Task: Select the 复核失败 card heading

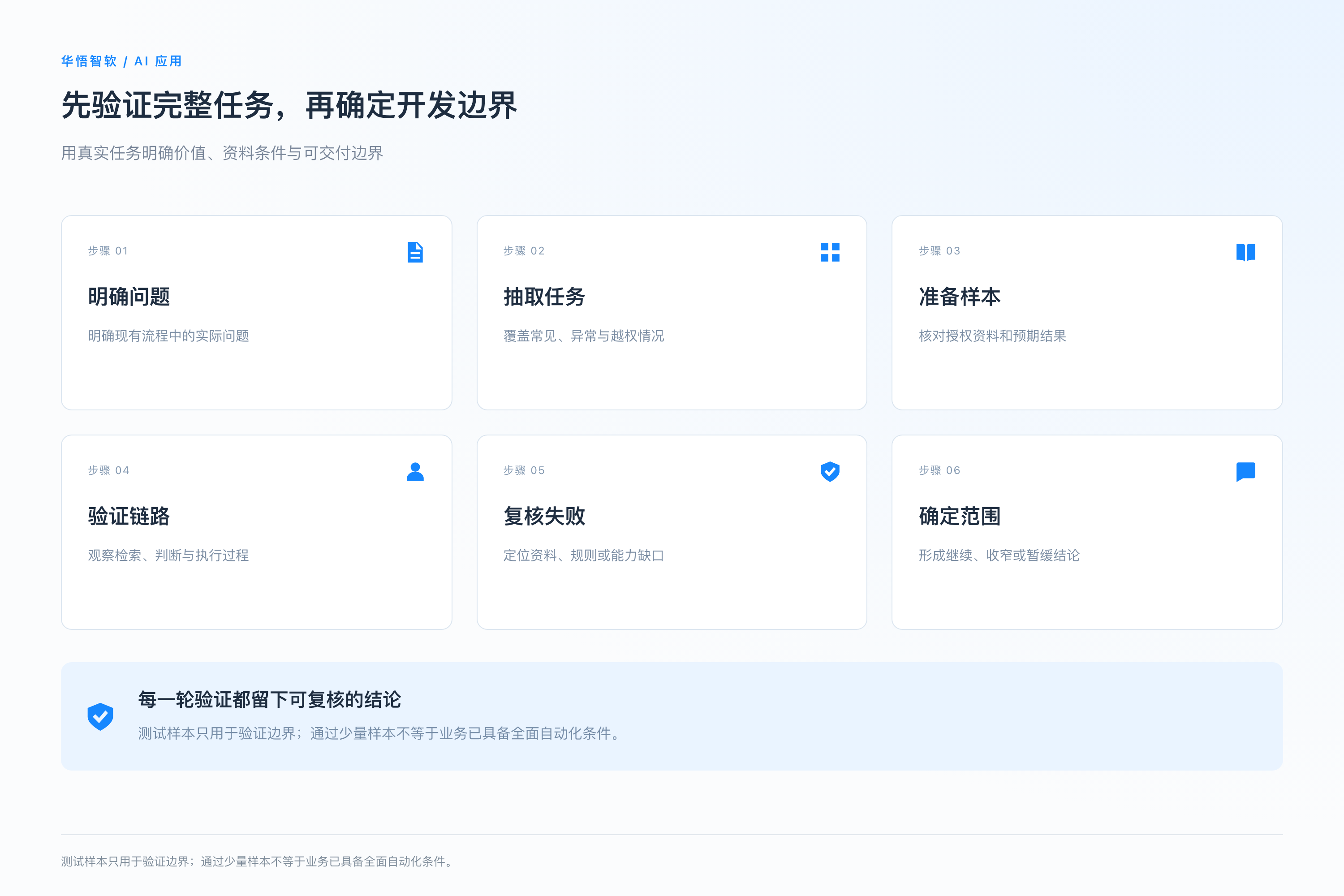Action: coord(544,516)
